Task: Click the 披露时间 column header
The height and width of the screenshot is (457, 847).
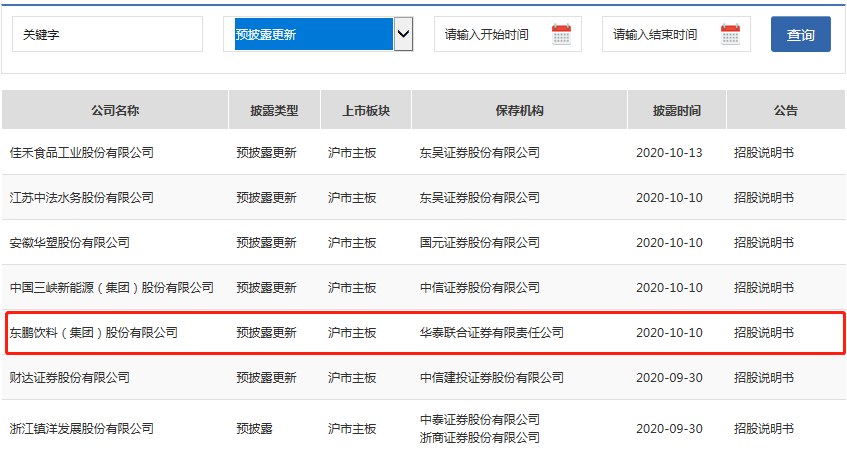Action: click(x=677, y=110)
